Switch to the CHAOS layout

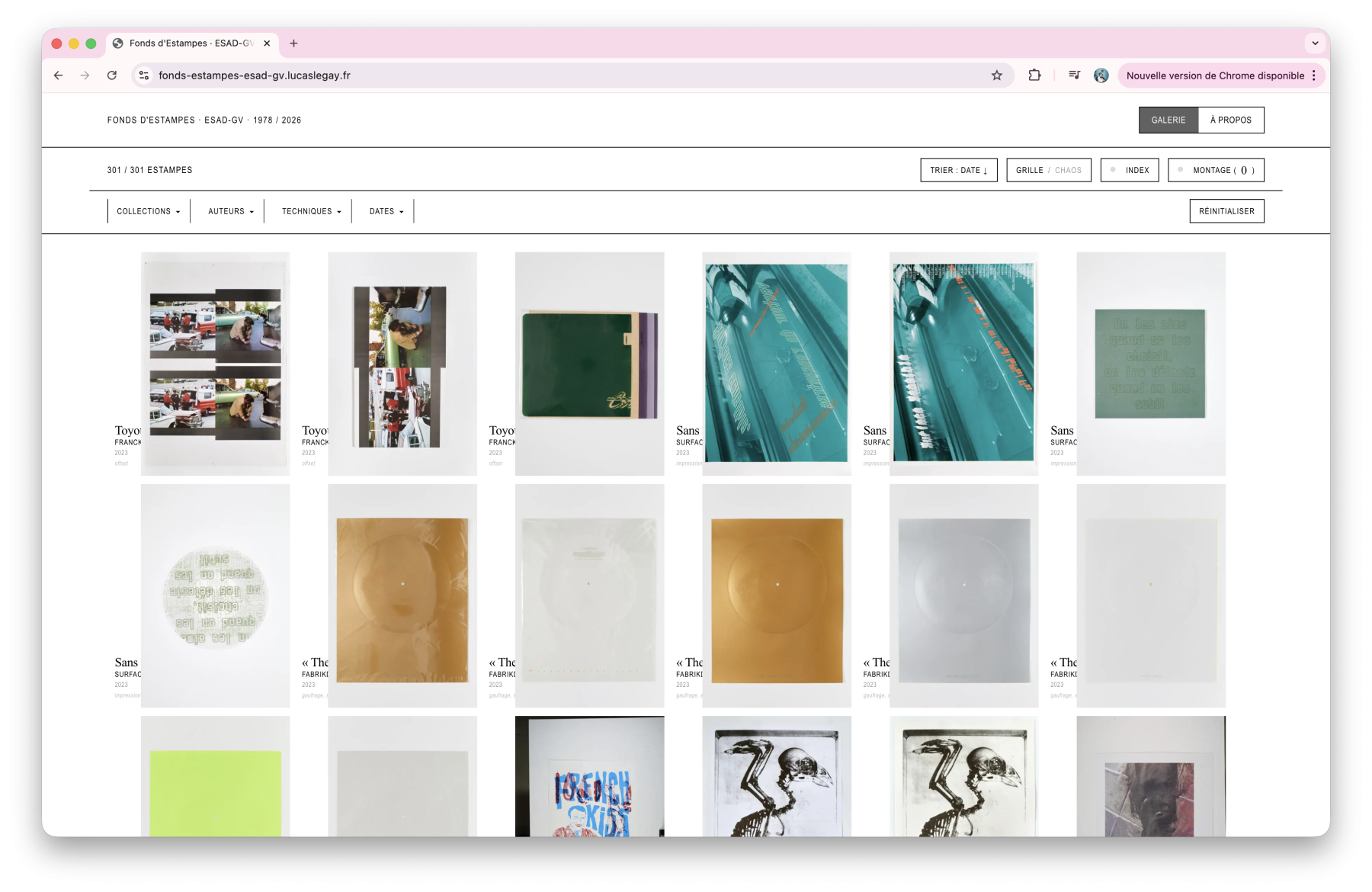(x=1068, y=170)
